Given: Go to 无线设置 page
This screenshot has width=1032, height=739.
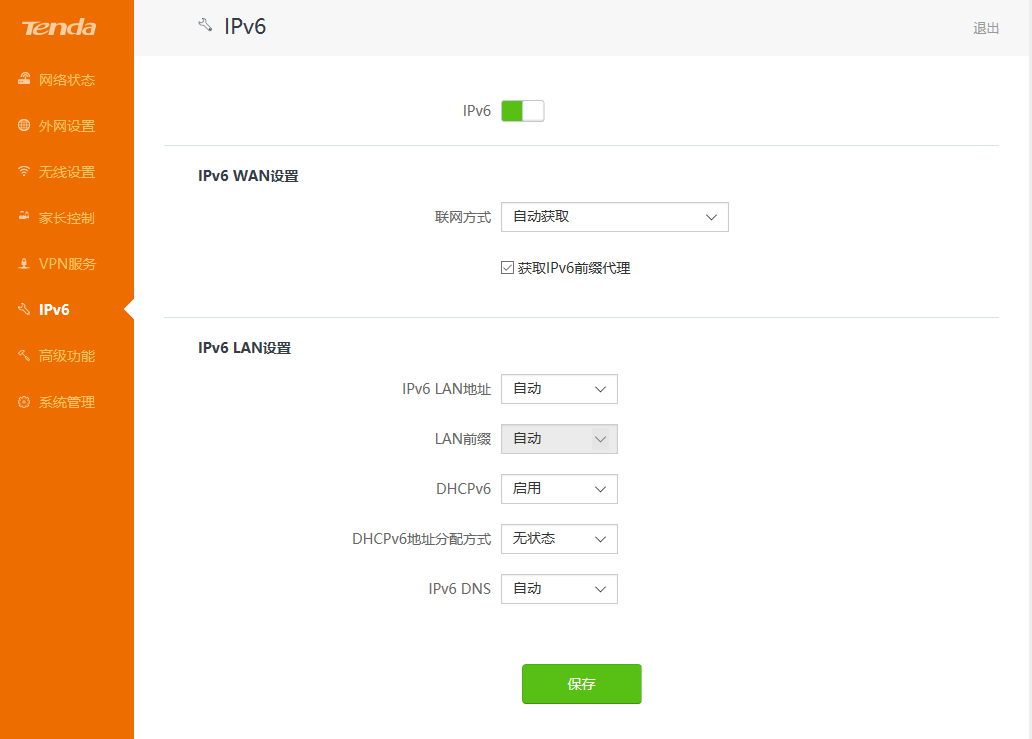Looking at the screenshot, I should [x=67, y=172].
